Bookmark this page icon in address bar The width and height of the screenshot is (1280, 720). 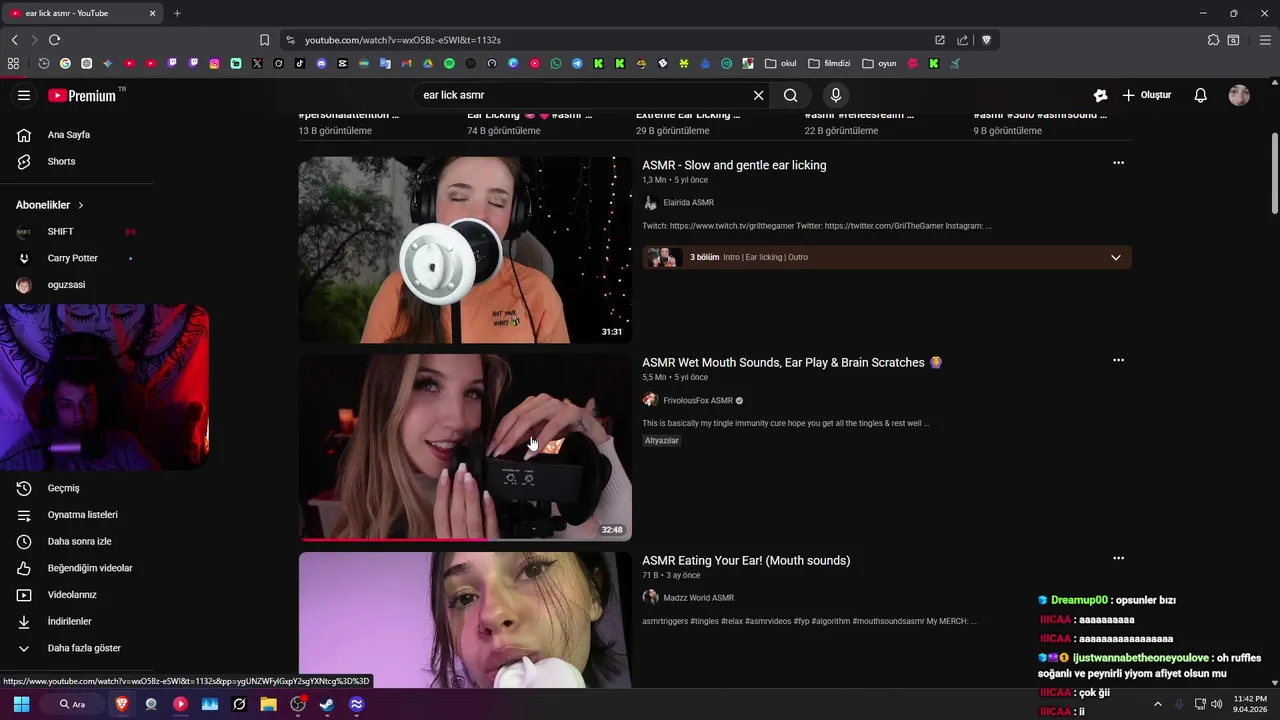[264, 40]
